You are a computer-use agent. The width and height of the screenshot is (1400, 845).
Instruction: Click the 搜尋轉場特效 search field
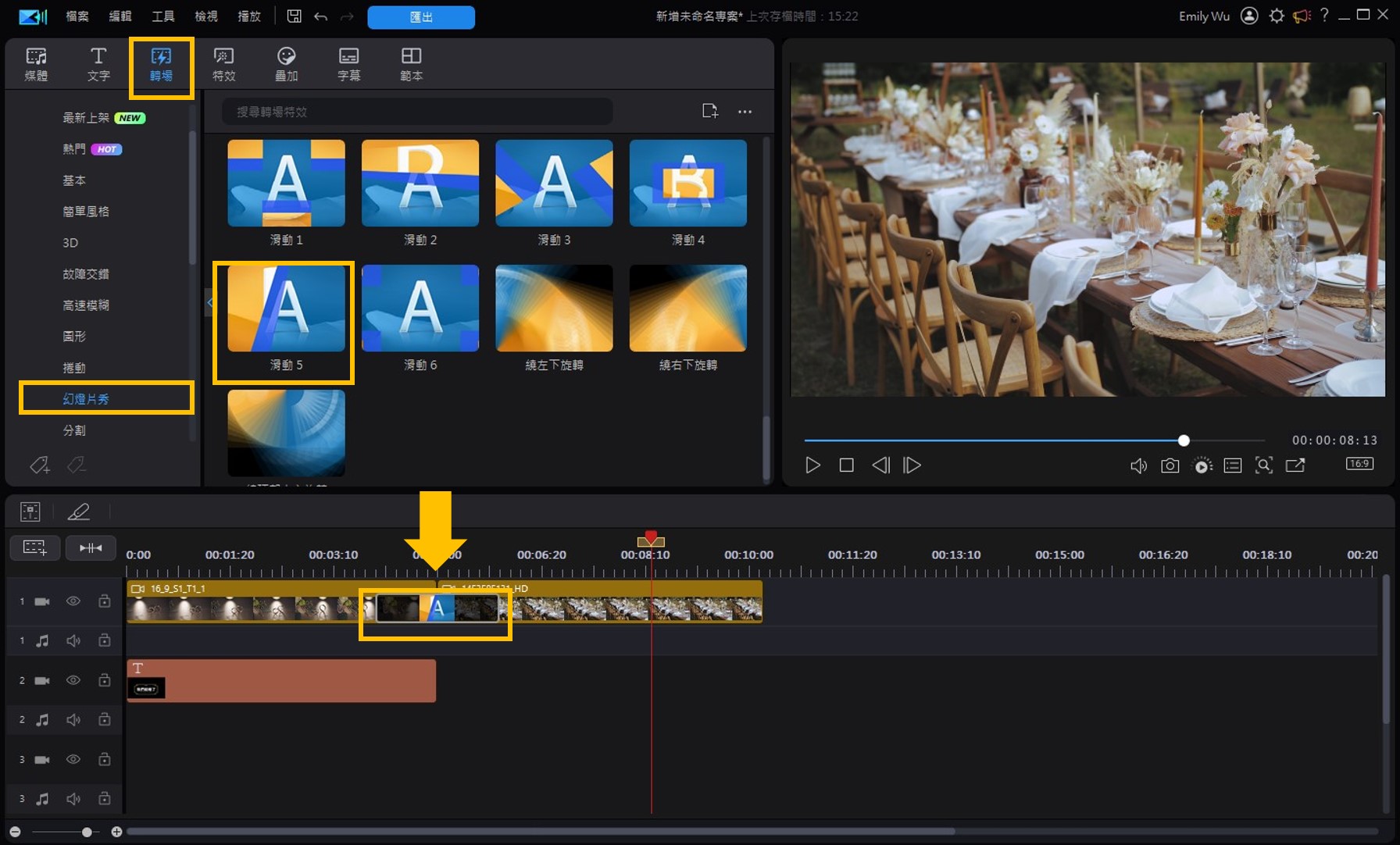click(x=417, y=112)
